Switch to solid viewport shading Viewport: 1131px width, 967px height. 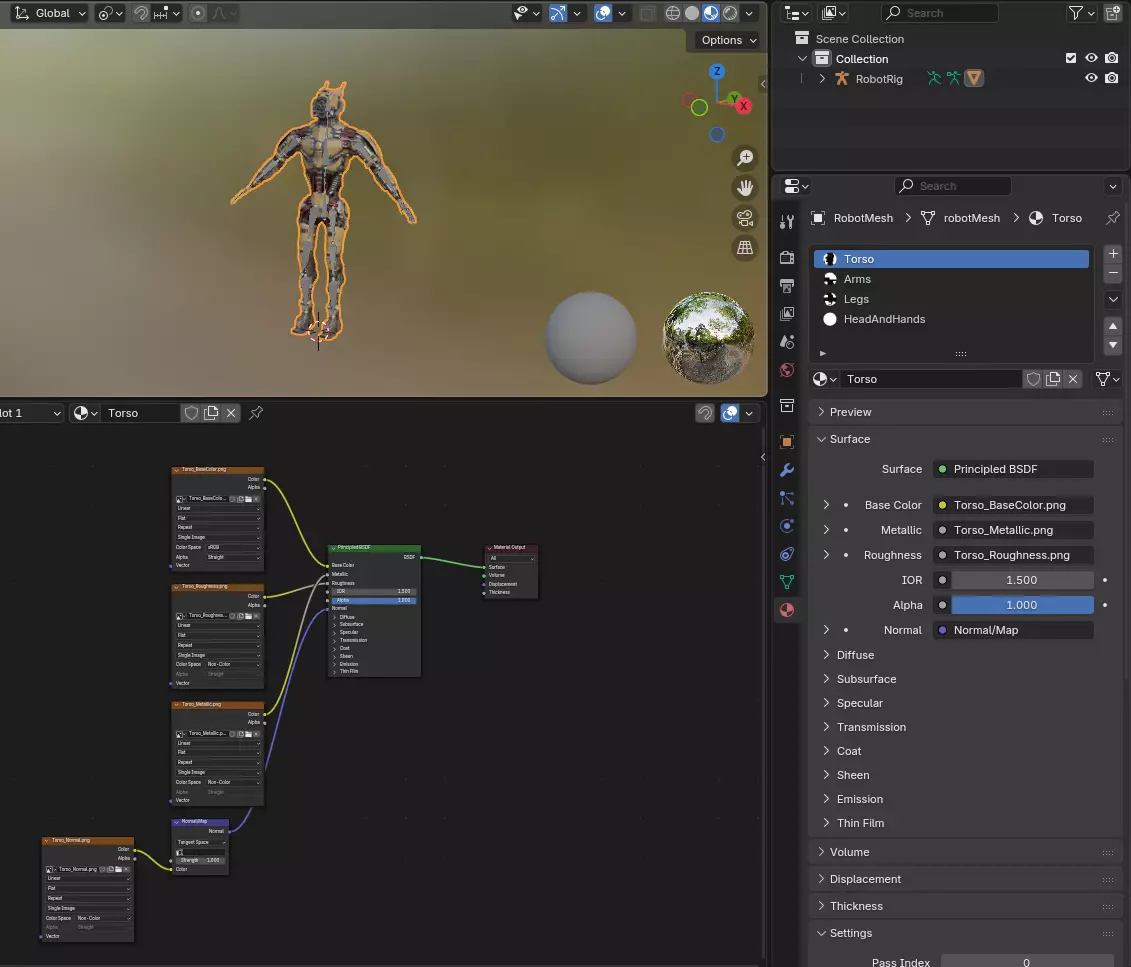tap(692, 13)
